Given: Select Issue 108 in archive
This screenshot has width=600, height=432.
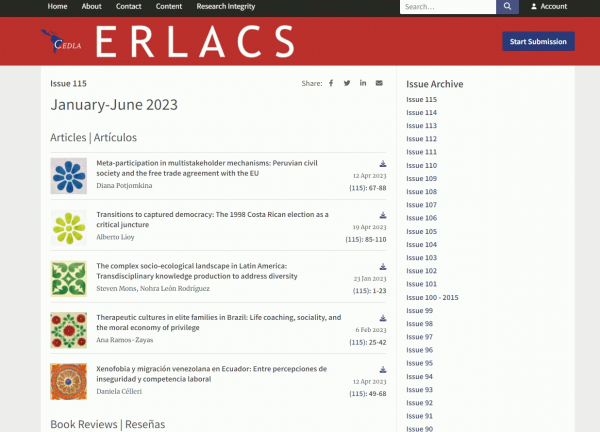Looking at the screenshot, I should (x=421, y=192).
